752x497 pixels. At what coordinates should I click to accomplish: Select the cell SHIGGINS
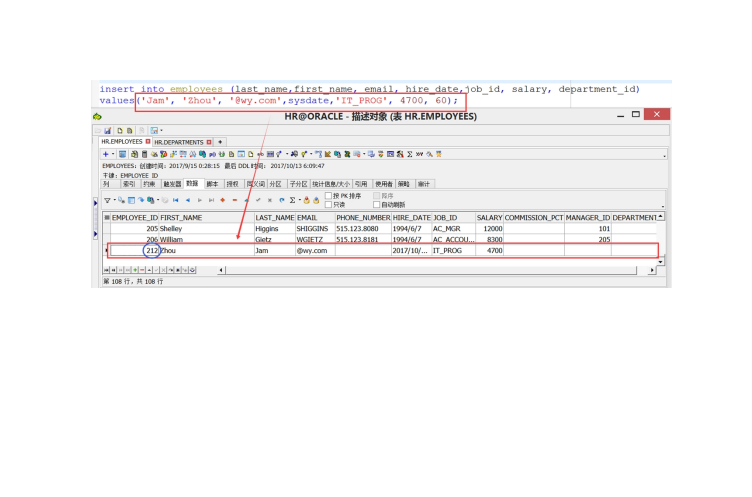coord(316,229)
